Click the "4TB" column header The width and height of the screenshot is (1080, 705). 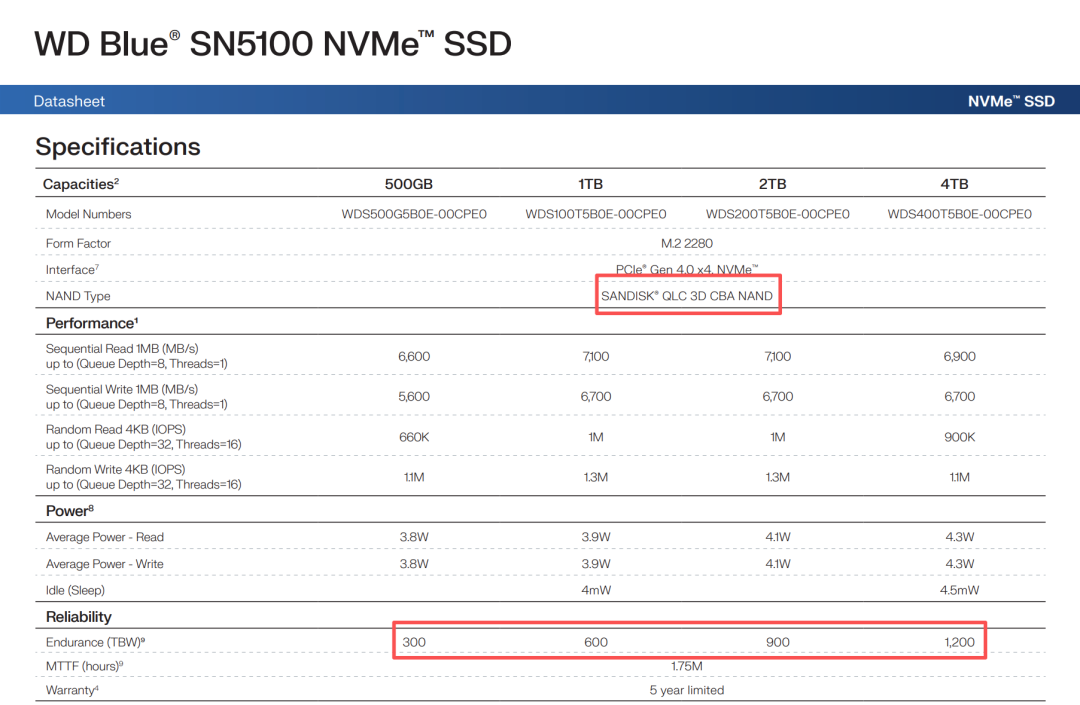click(954, 184)
